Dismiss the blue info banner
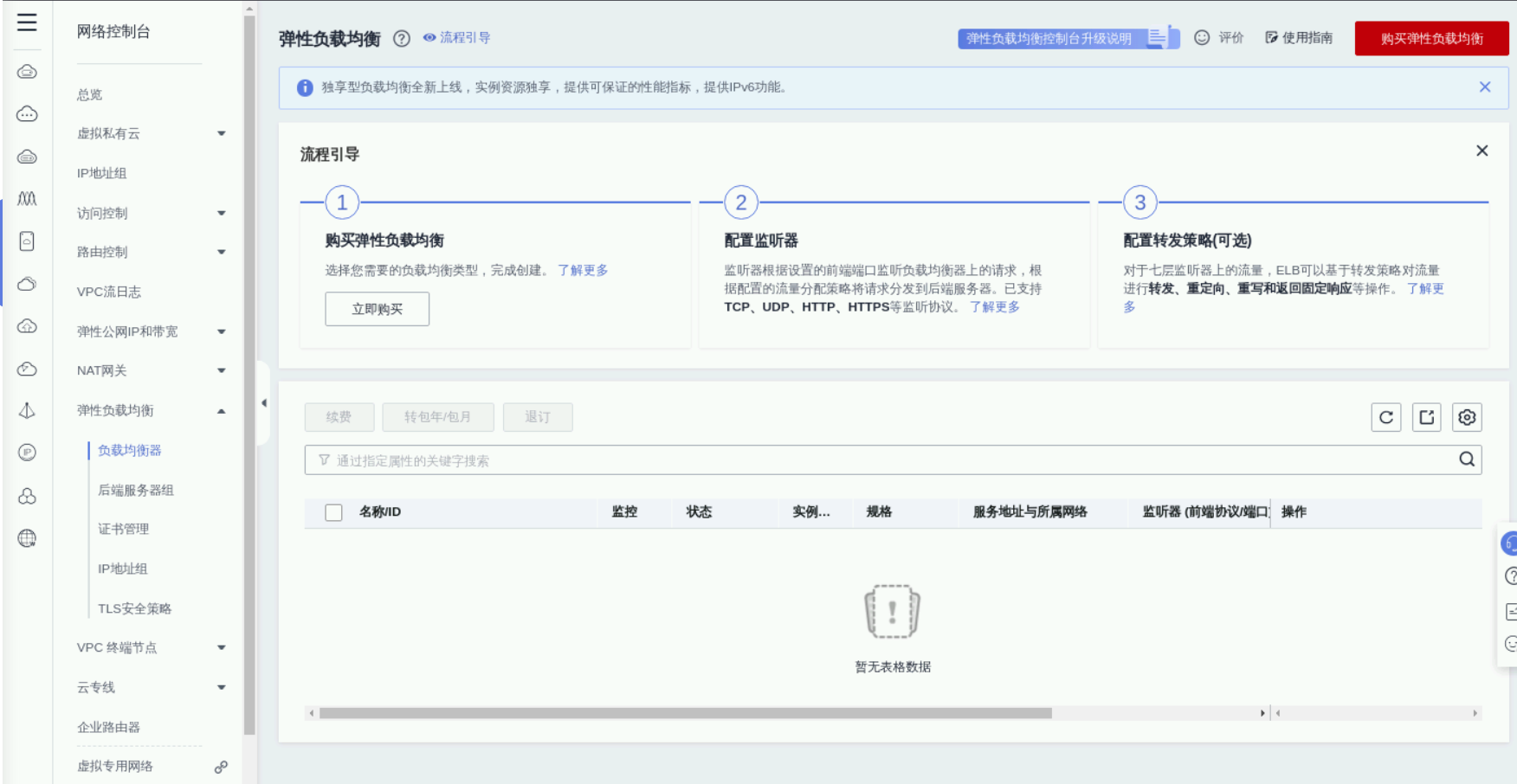Viewport: 1517px width, 784px height. click(x=1485, y=87)
